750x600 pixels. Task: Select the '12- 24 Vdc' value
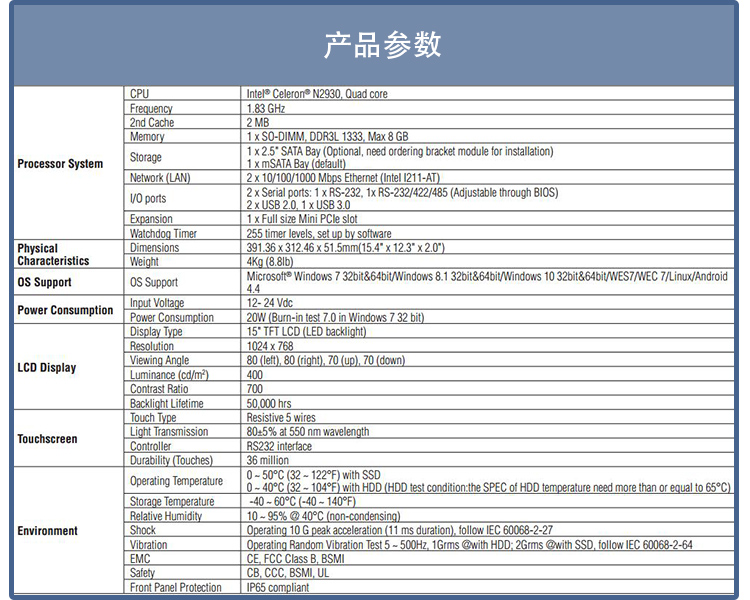[x=269, y=303]
